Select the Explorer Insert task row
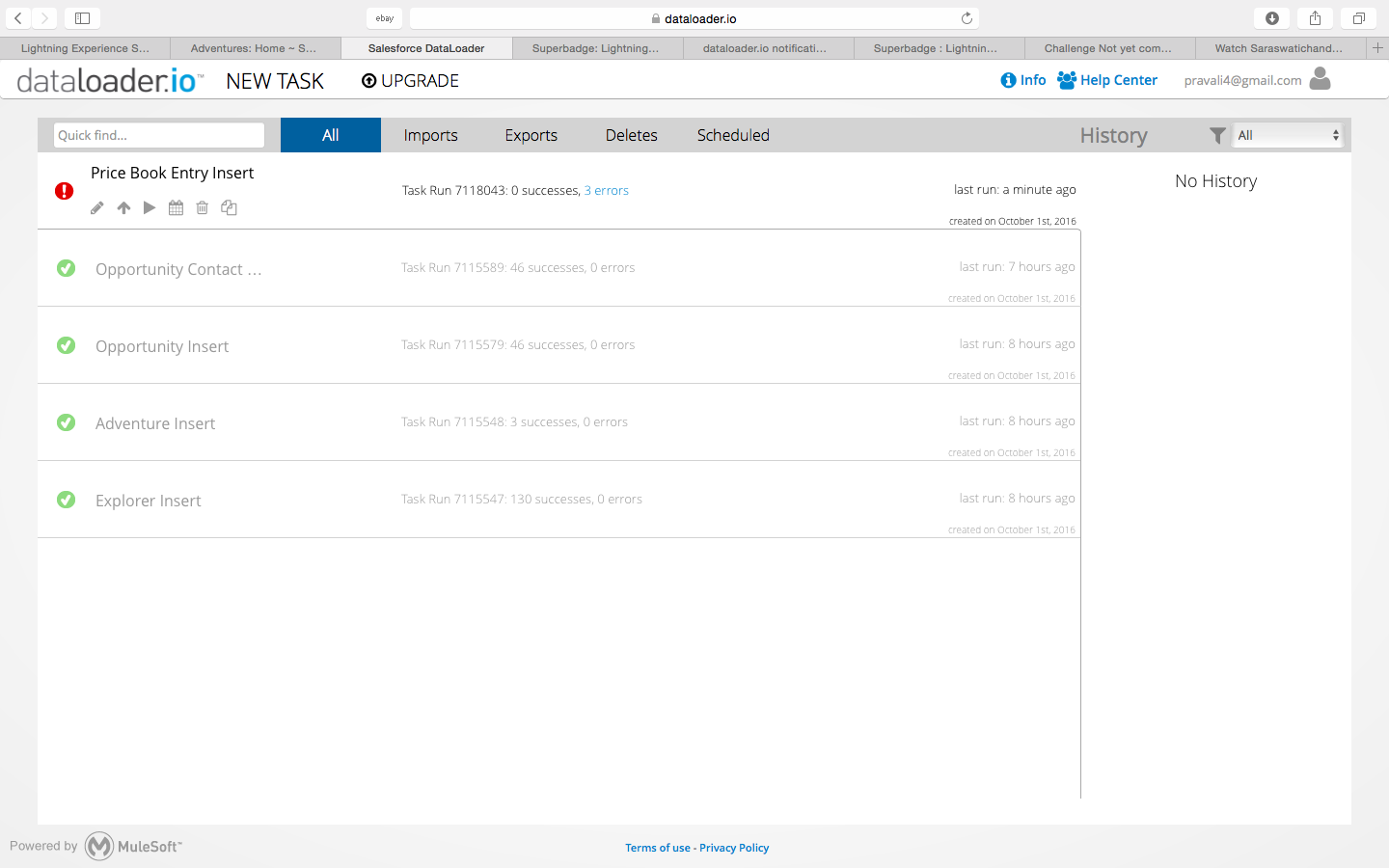Image resolution: width=1389 pixels, height=868 pixels. 558,500
